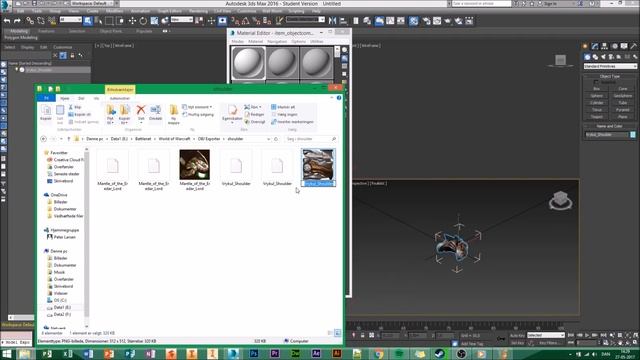Click the Explorer search box
The width and height of the screenshot is (640, 360).
pyautogui.click(x=311, y=139)
